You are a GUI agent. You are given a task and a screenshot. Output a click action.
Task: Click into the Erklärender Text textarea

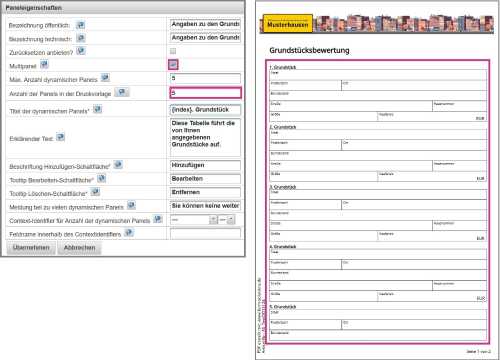pyautogui.click(x=205, y=137)
